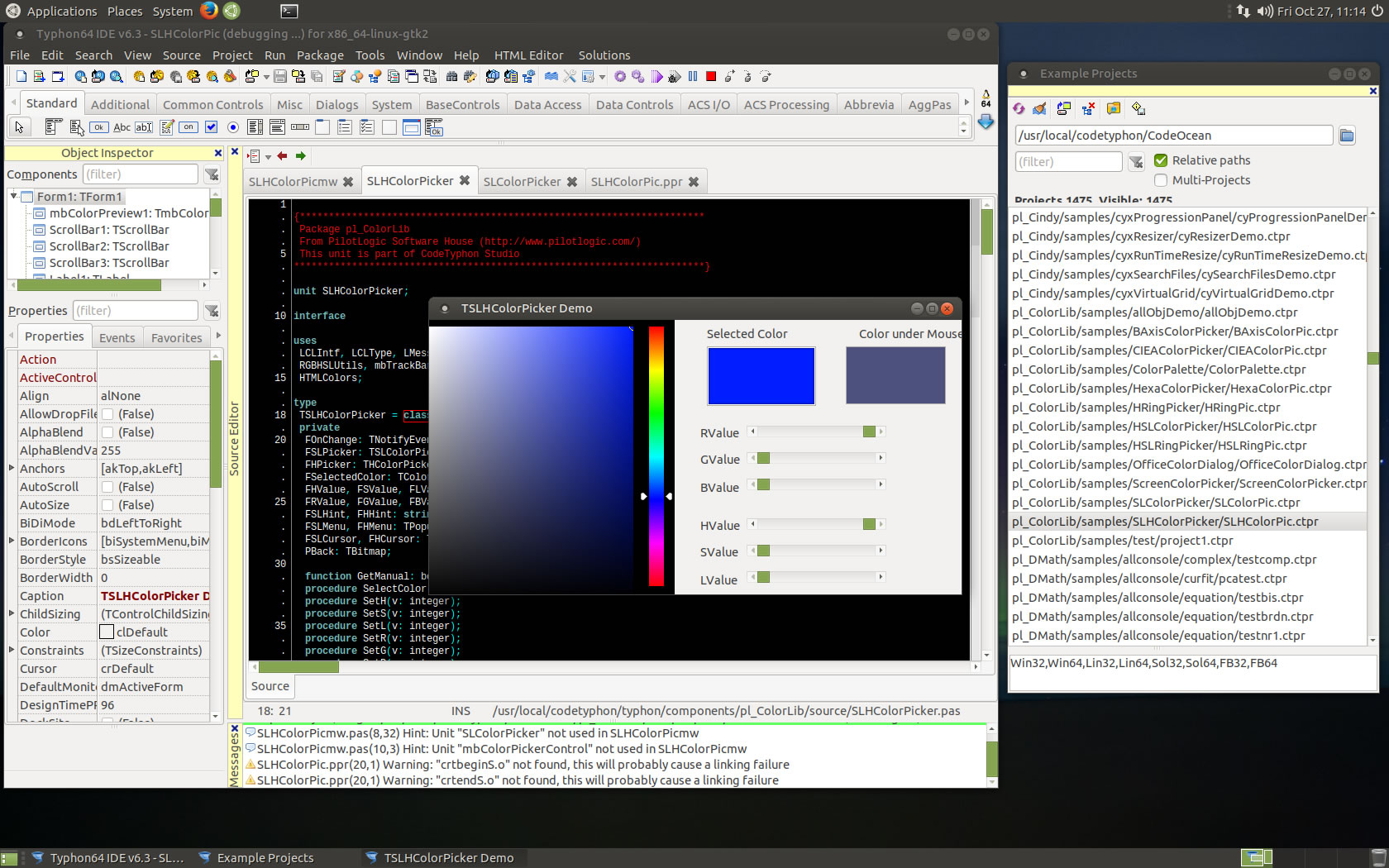This screenshot has width=1389, height=868.
Task: Open the HTML Editor menu
Action: 528,55
